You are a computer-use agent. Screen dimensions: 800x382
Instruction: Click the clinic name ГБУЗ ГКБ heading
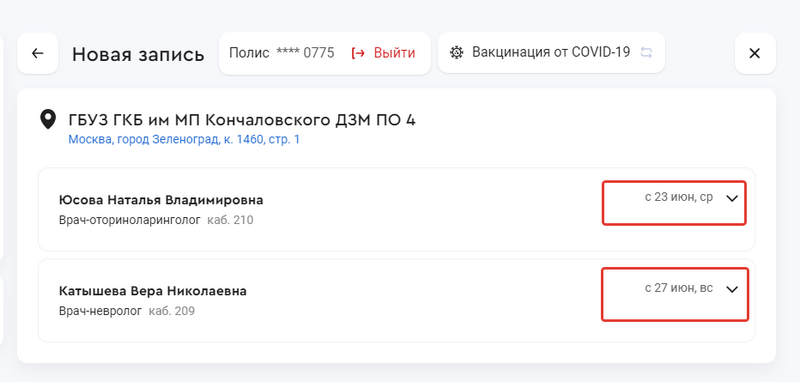pos(242,120)
